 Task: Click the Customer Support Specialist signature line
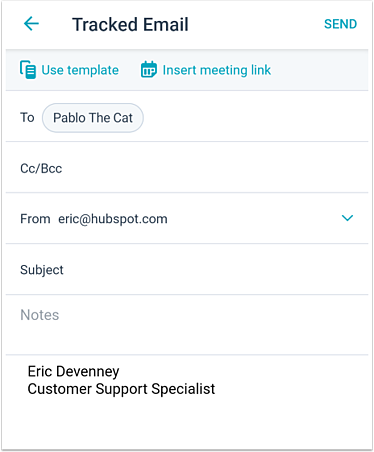pyautogui.click(x=121, y=389)
